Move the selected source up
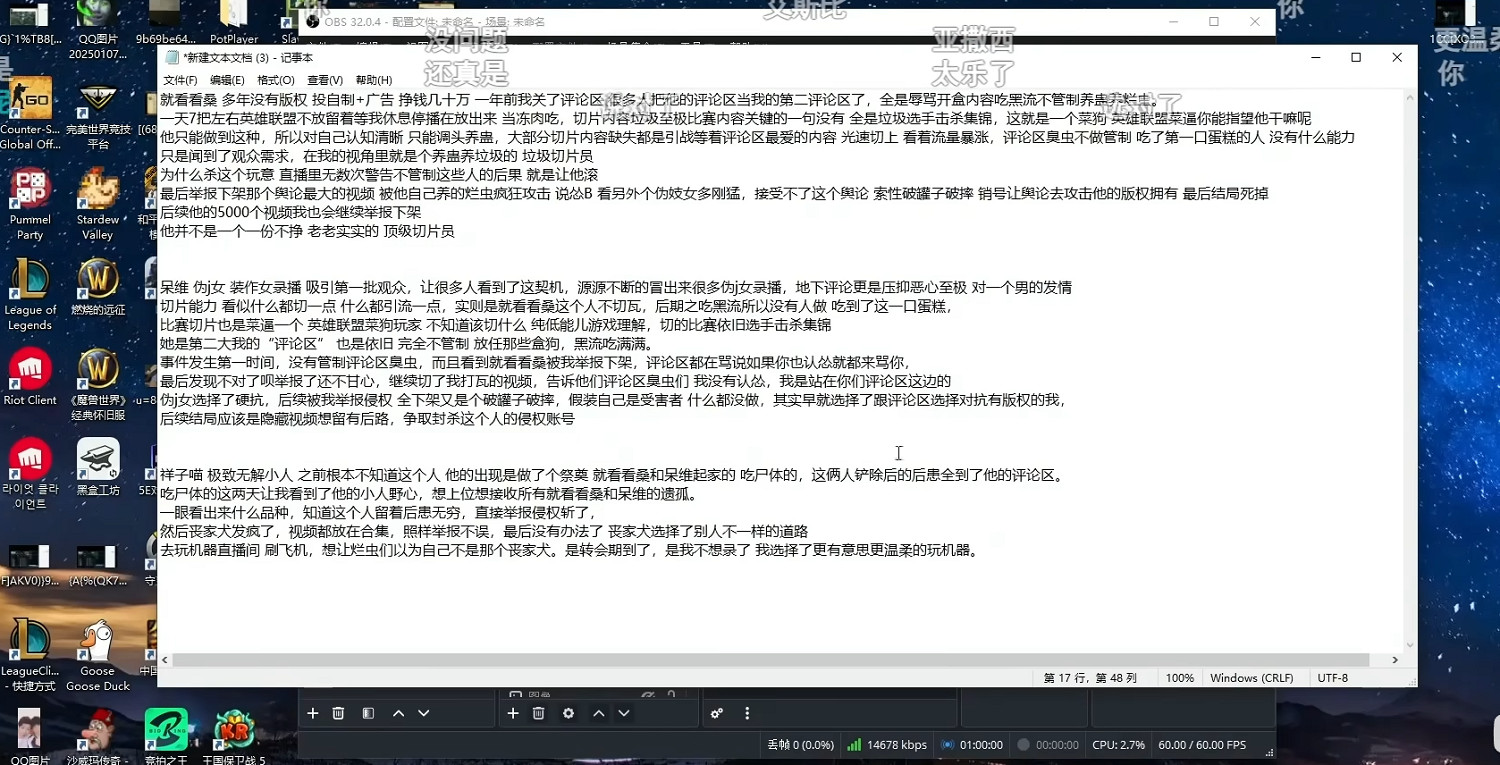Screen dimensions: 1500x765 [x=598, y=713]
